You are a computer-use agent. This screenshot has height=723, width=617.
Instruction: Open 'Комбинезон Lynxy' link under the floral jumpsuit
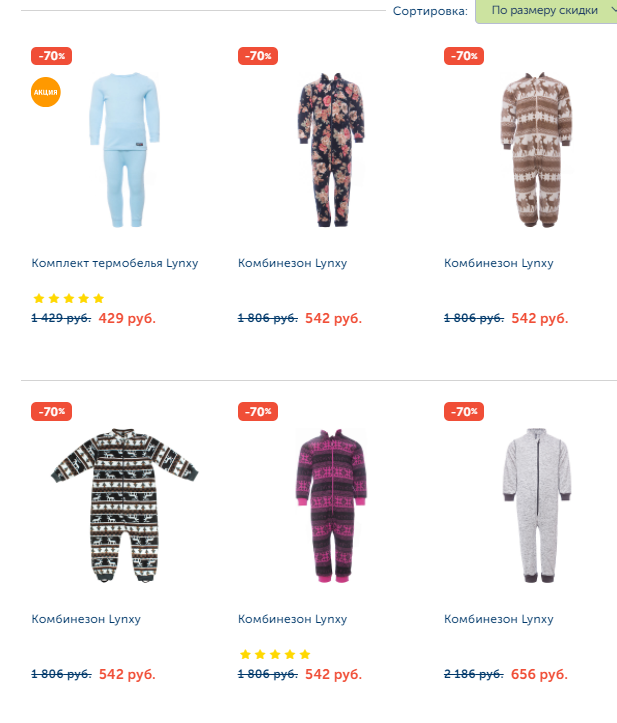(x=292, y=263)
